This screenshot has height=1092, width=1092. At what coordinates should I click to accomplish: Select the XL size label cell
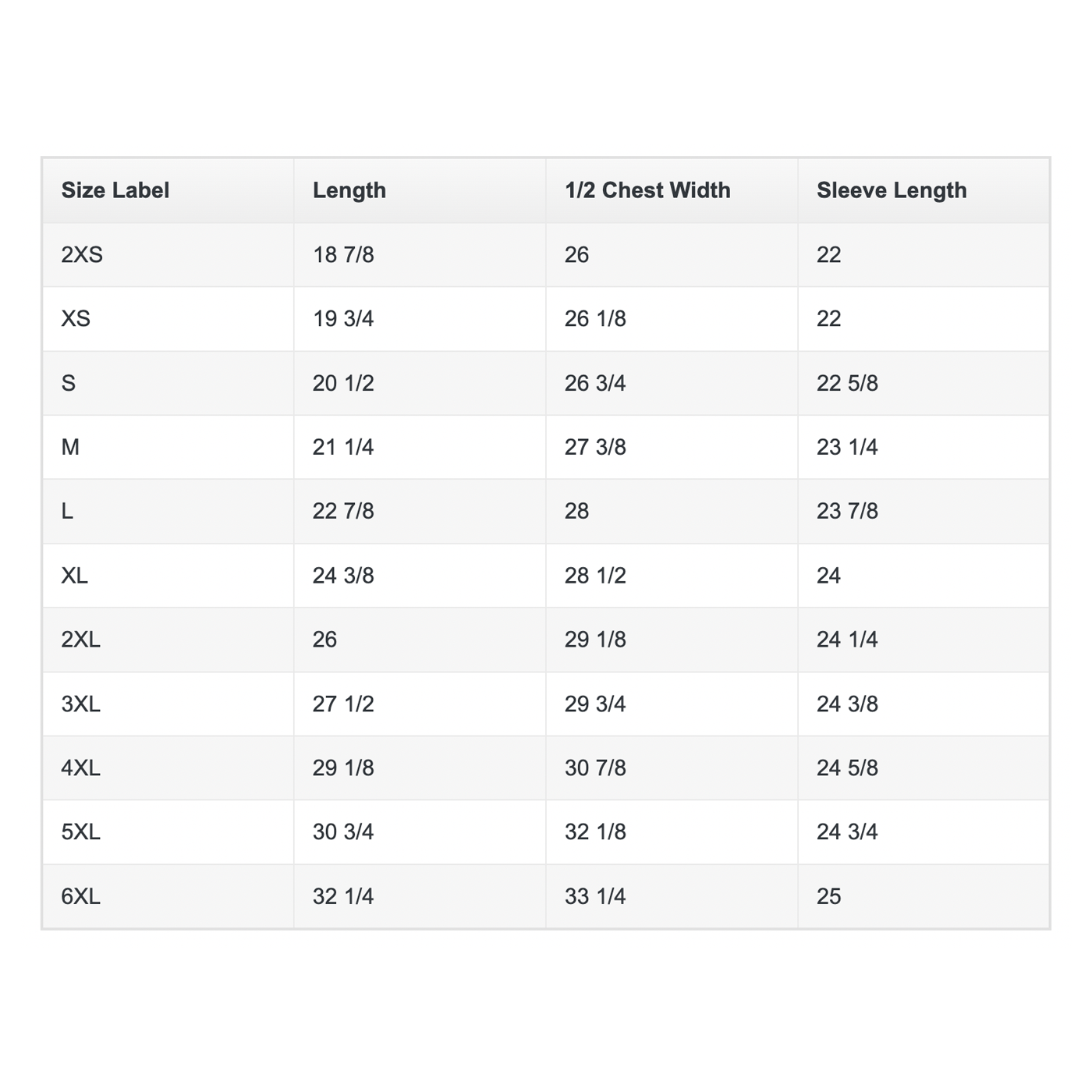[75, 576]
